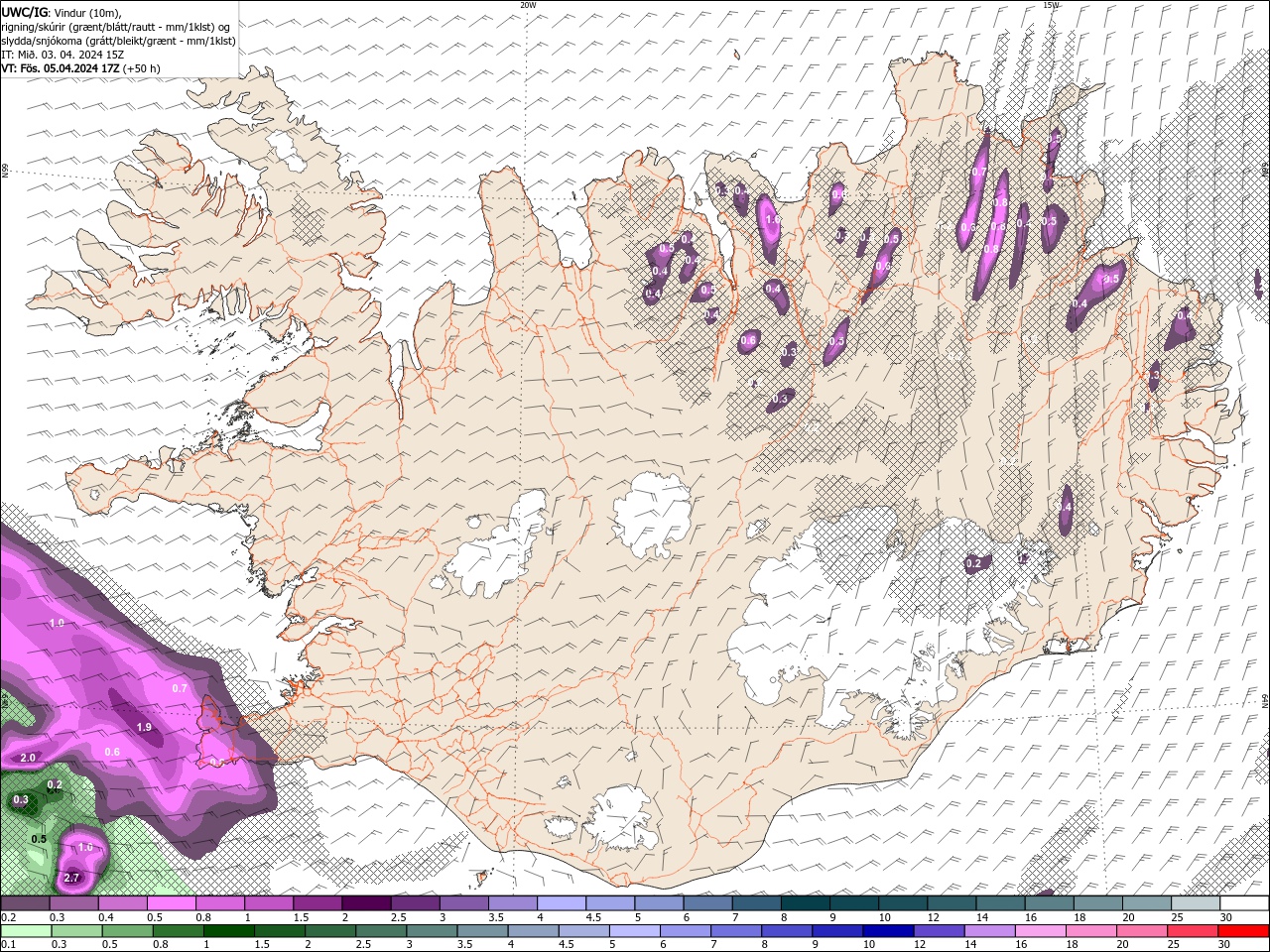Pick the first snow swatch starting at 0.2
Viewport: 1270px width, 952px height.
(25, 903)
